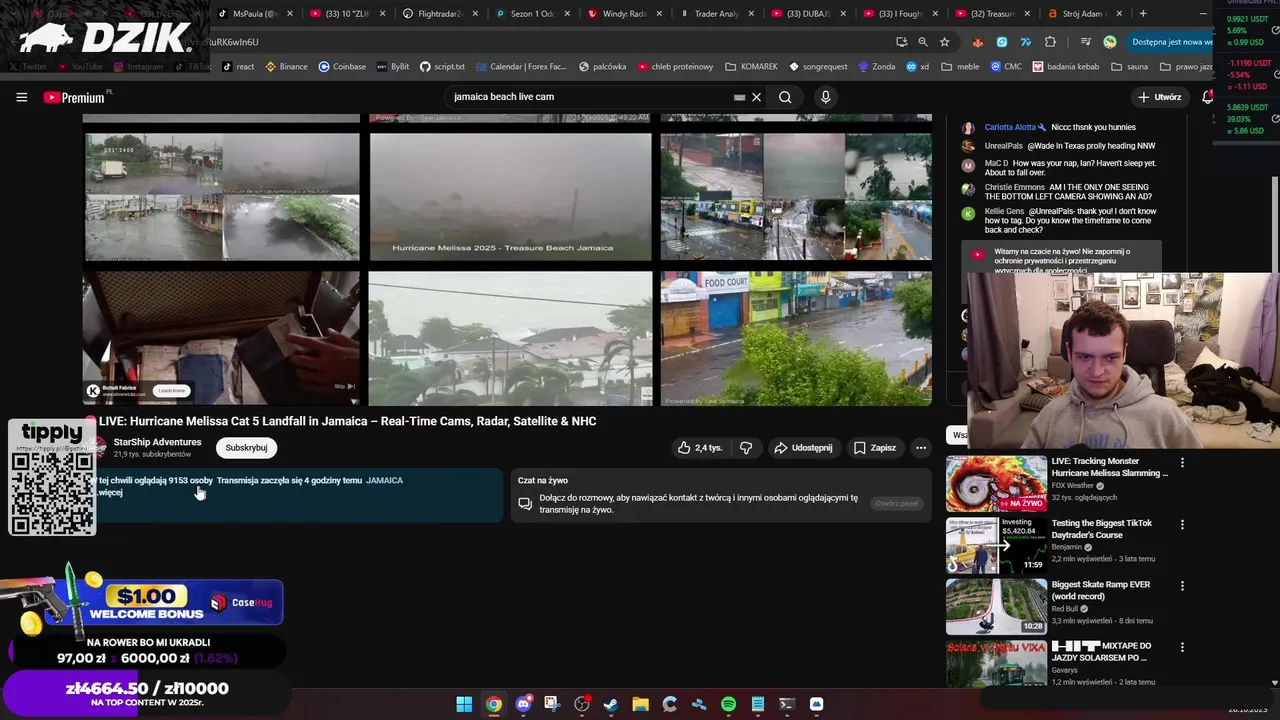Open options for FOX Weather hurricane video
Screen dimensions: 1280x720
click(1182, 463)
